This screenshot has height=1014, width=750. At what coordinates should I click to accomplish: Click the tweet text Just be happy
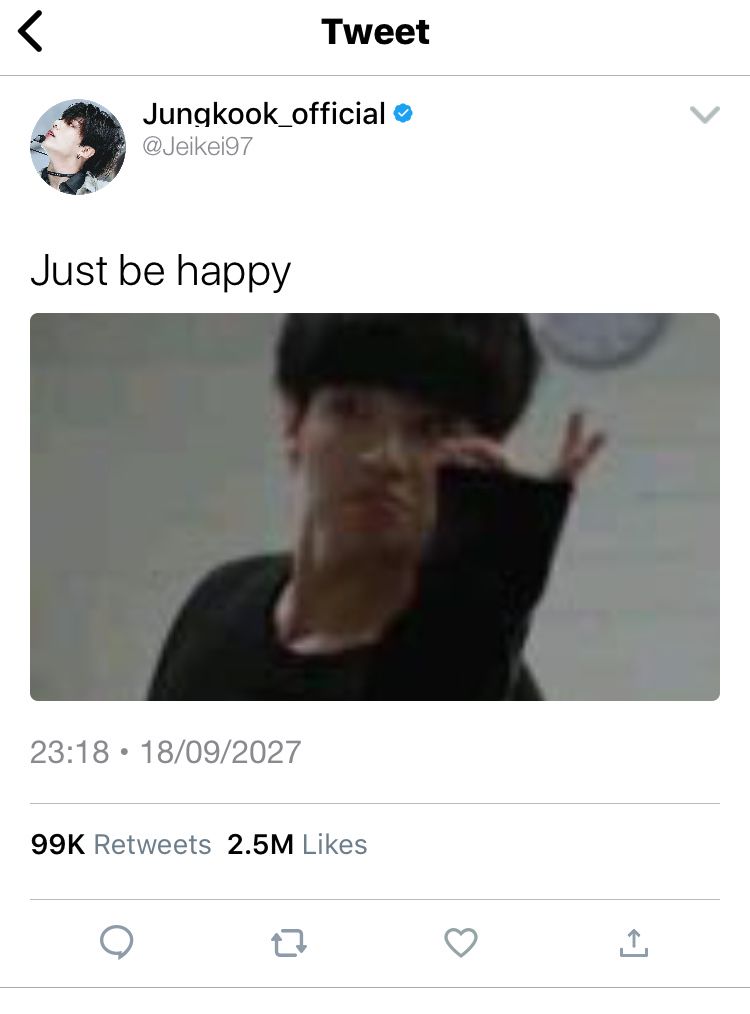click(160, 271)
